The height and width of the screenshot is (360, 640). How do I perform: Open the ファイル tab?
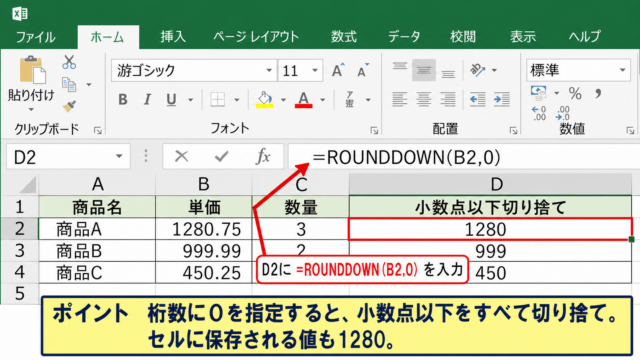[35, 37]
